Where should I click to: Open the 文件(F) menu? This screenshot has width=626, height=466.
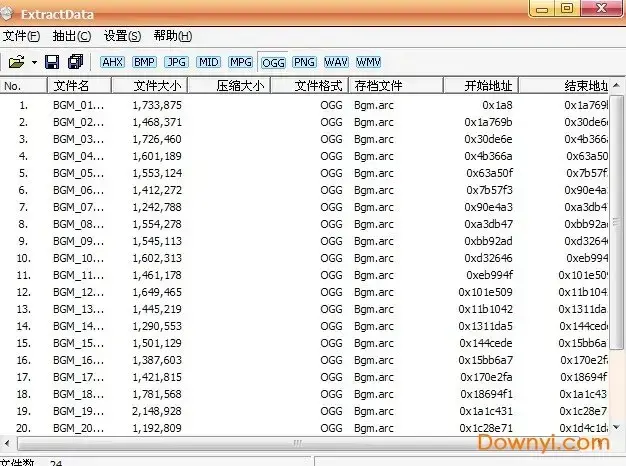21,36
